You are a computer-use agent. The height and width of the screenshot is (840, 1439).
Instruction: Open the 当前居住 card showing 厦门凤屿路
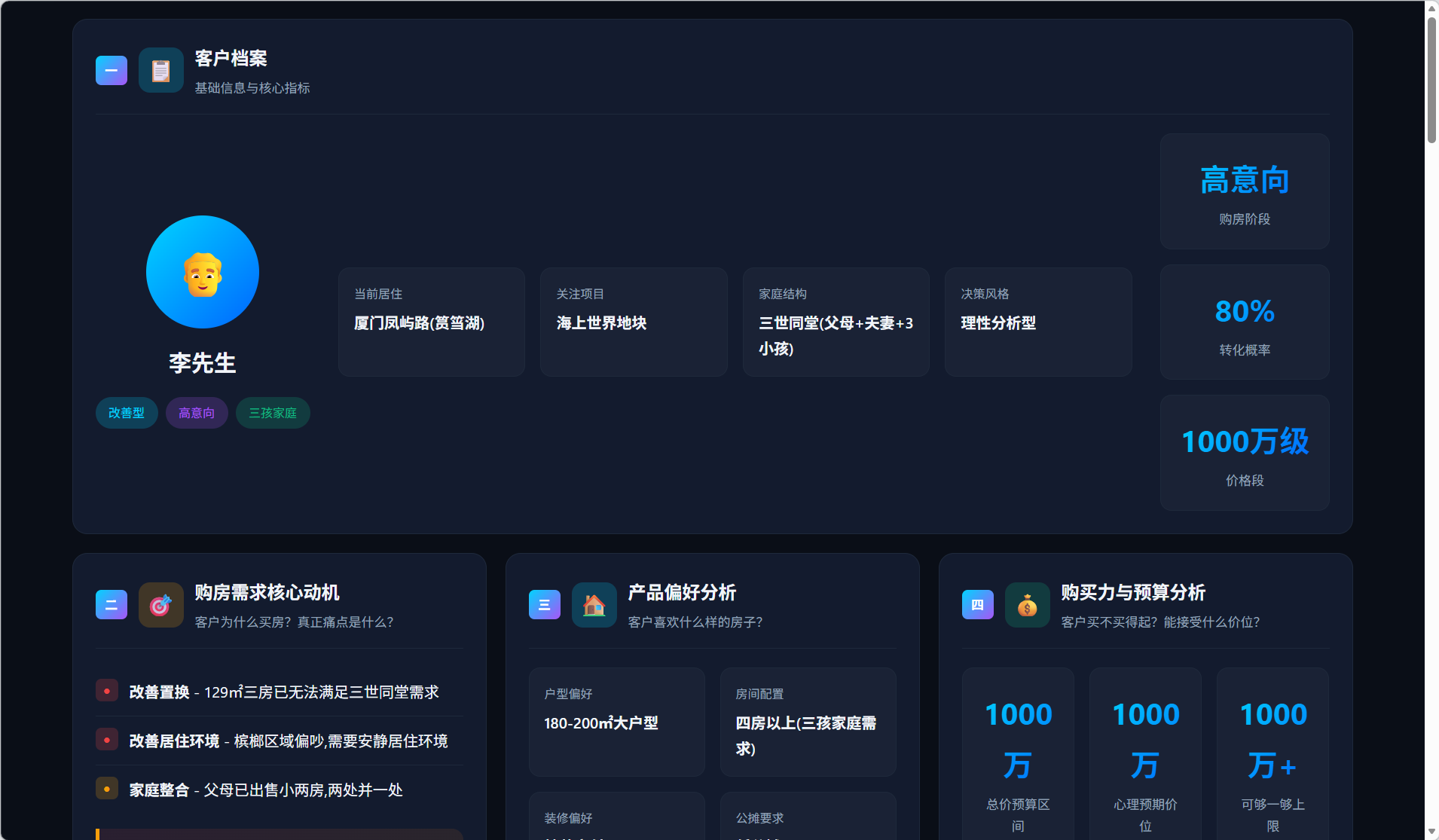[x=430, y=322]
